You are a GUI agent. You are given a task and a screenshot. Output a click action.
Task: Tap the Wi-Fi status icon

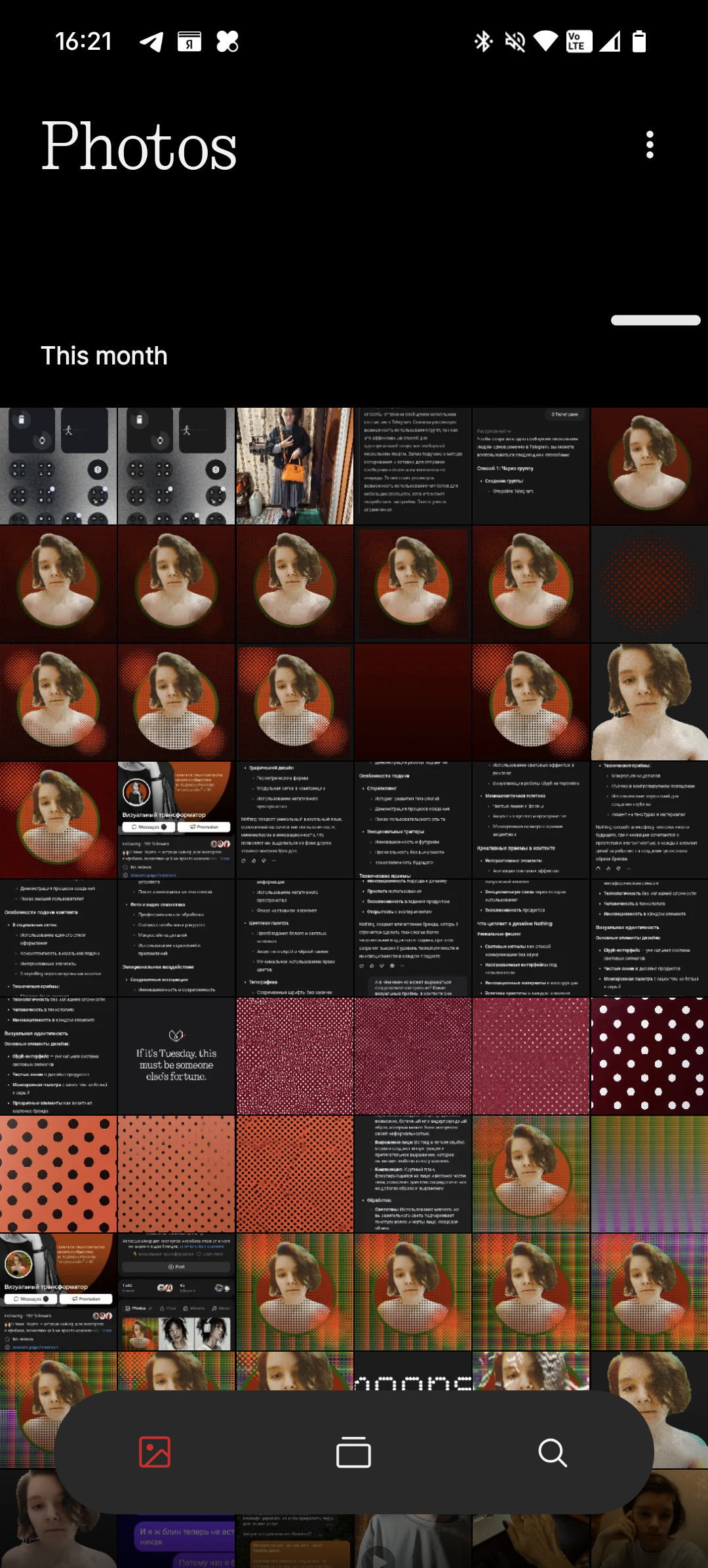[x=545, y=42]
